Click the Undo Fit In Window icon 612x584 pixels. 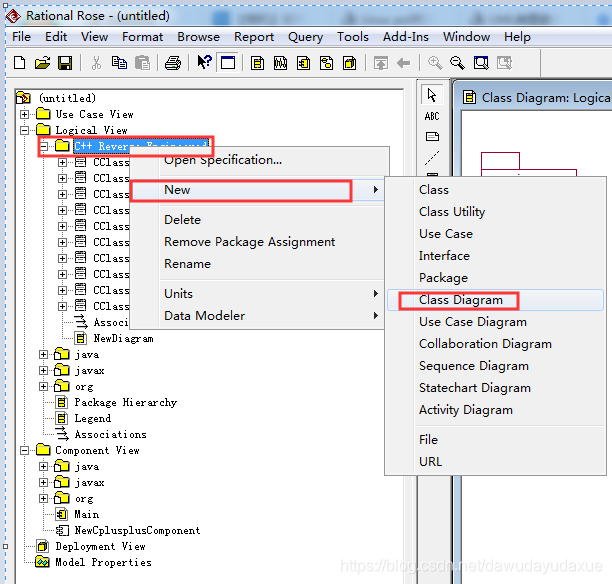point(504,63)
